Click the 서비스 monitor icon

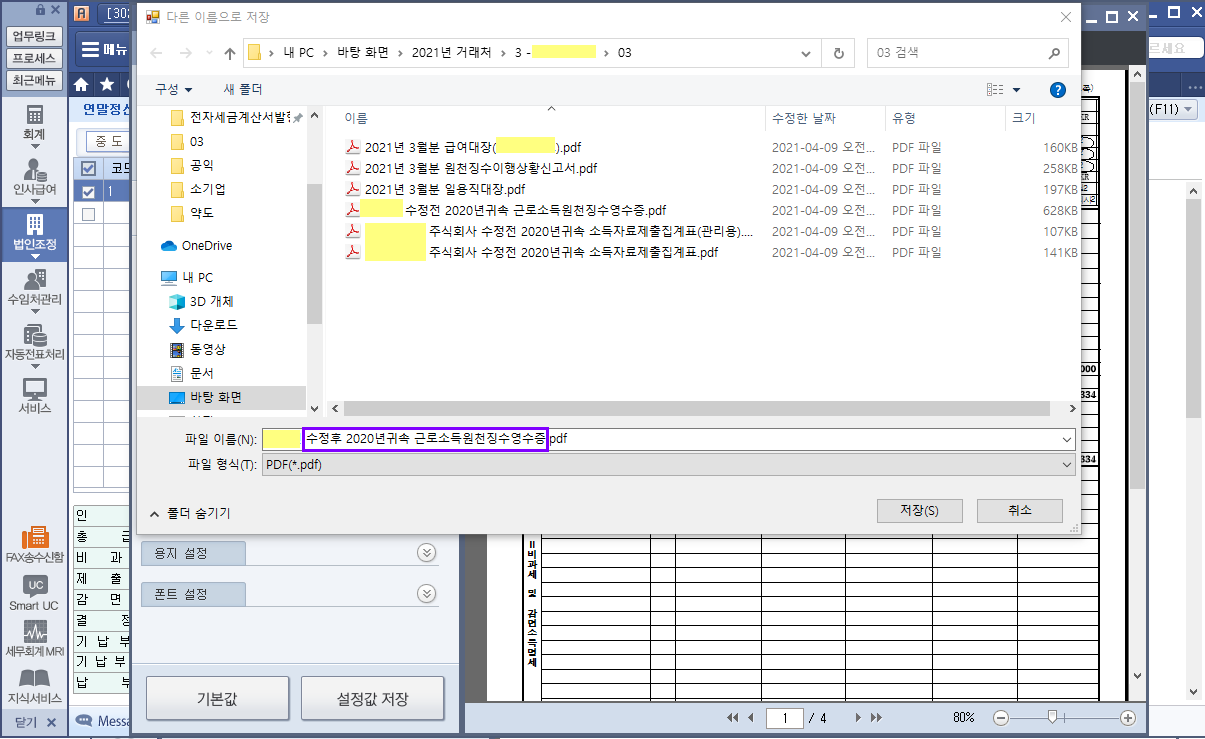click(x=34, y=392)
